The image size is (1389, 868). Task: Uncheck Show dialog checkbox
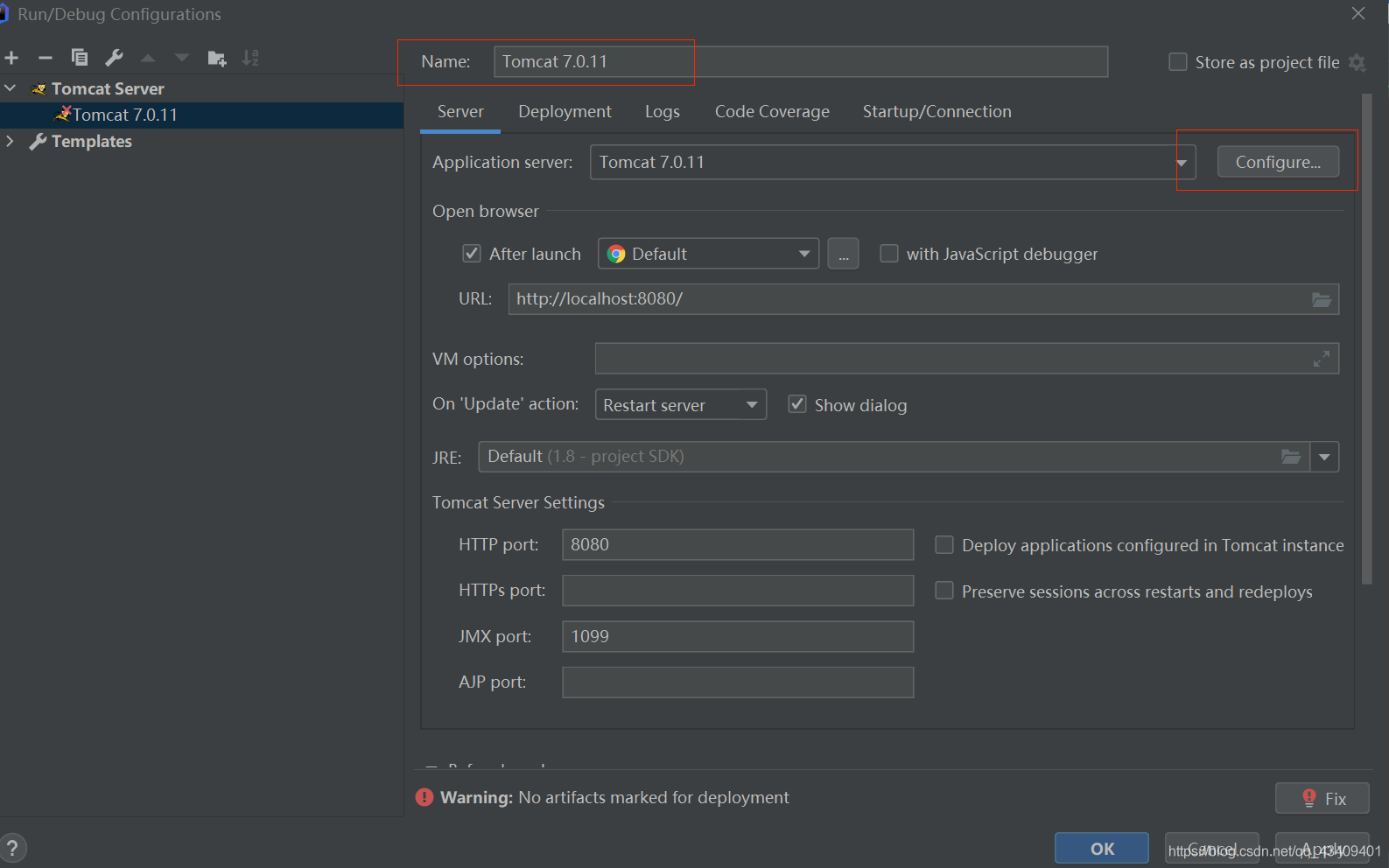pos(797,404)
